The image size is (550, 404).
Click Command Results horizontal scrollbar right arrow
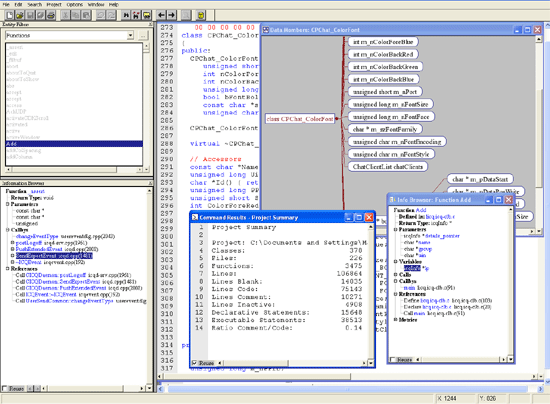point(364,363)
